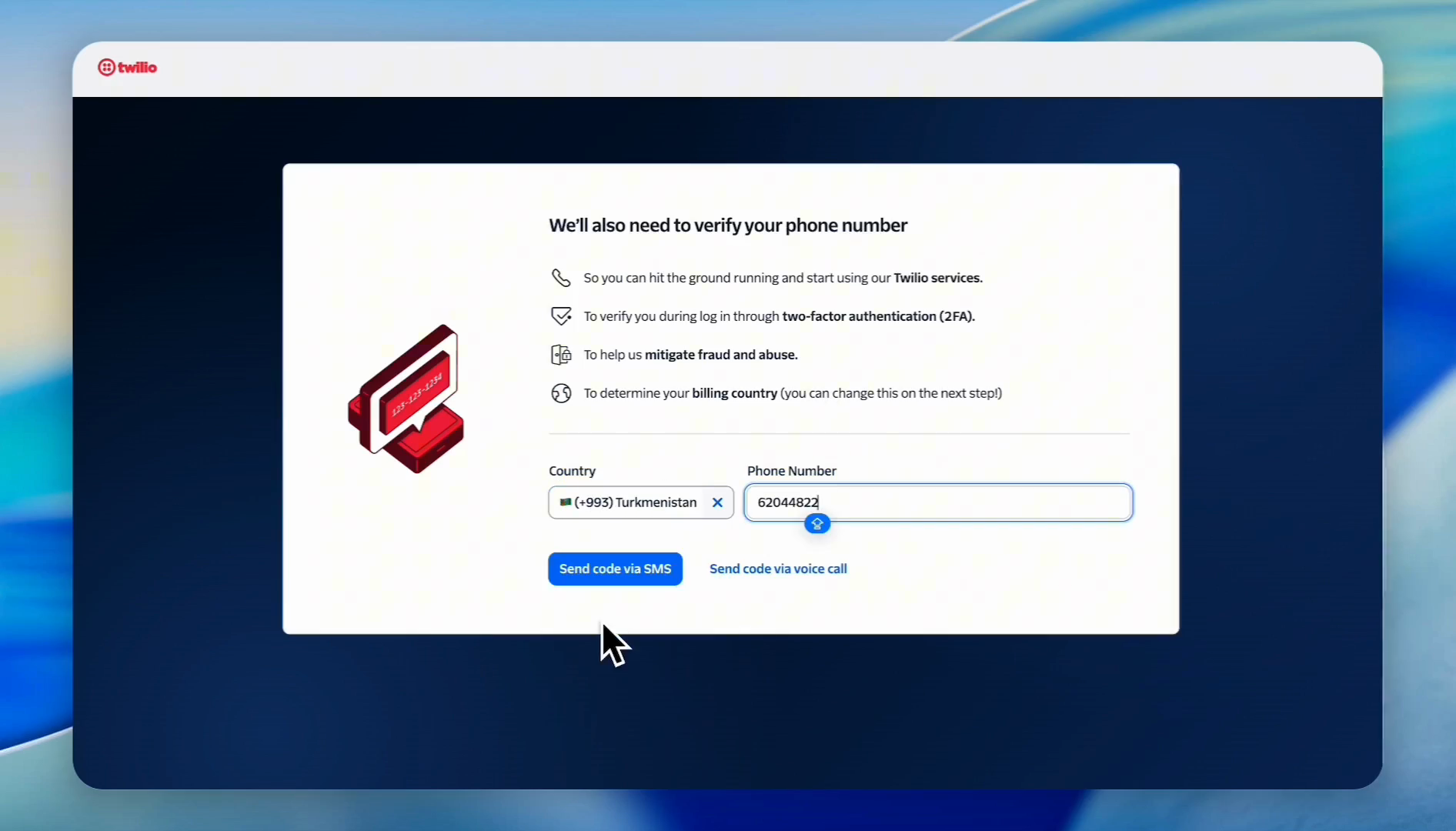The image size is (1456, 831).
Task: Click the fraud mitigation lock icon
Action: point(561,355)
